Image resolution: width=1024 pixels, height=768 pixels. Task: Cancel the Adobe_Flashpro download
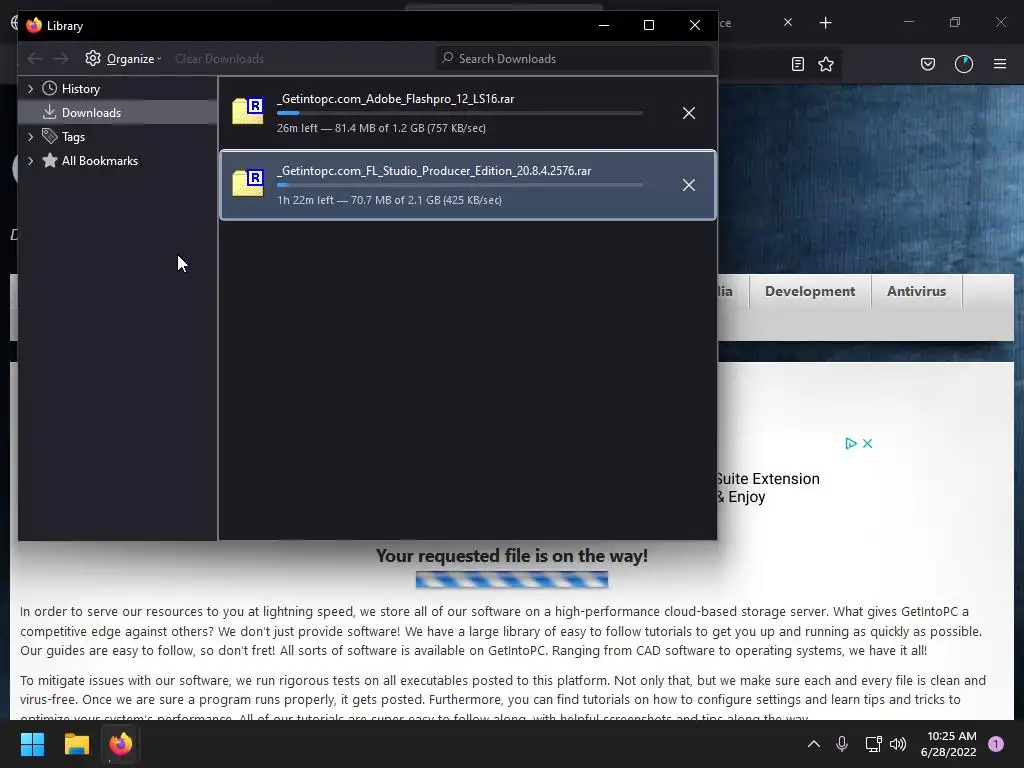(x=688, y=113)
